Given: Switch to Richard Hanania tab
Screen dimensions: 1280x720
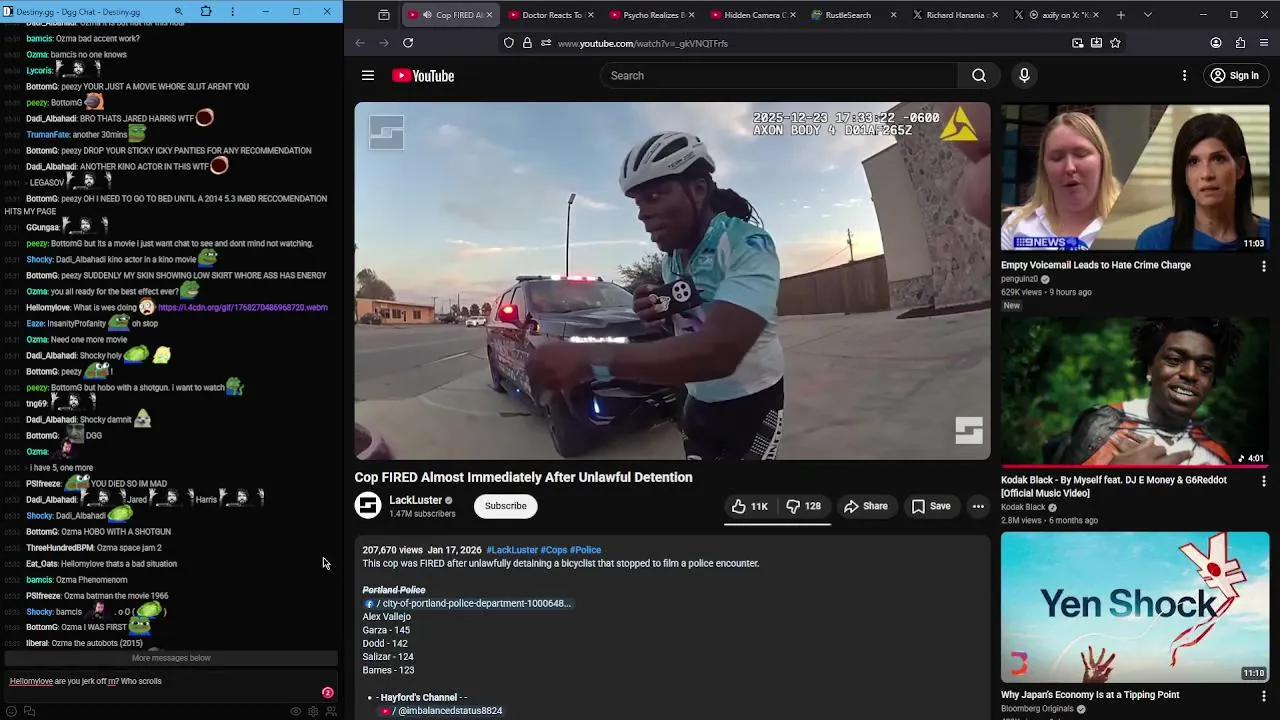Looking at the screenshot, I should tap(955, 15).
